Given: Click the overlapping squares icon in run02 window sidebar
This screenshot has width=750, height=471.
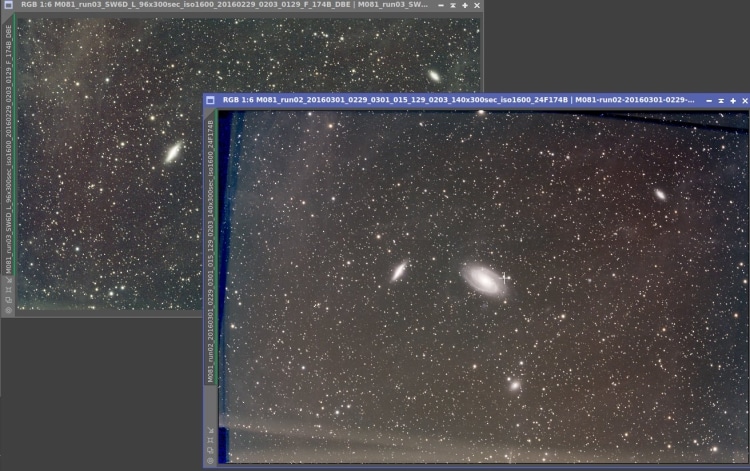Looking at the screenshot, I should [210, 450].
